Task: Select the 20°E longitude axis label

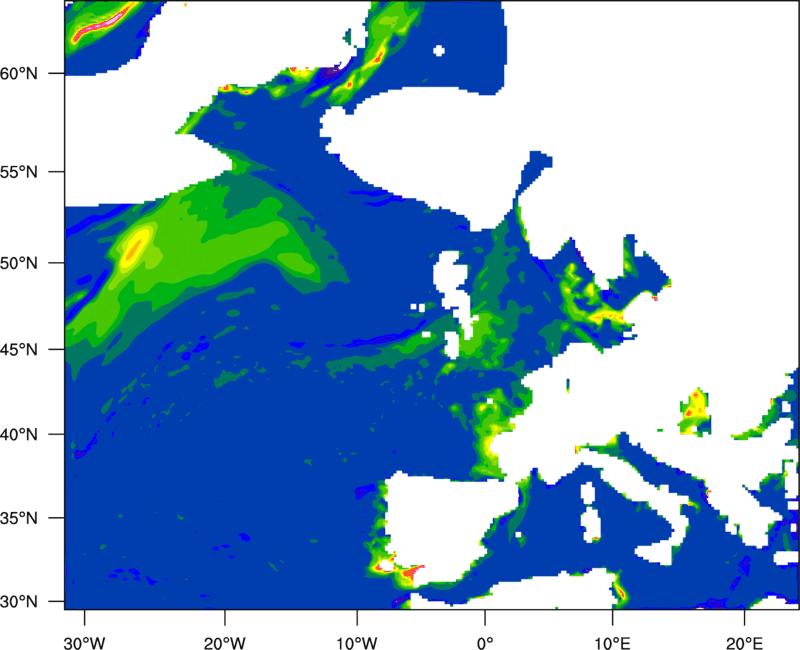Action: coord(744,643)
